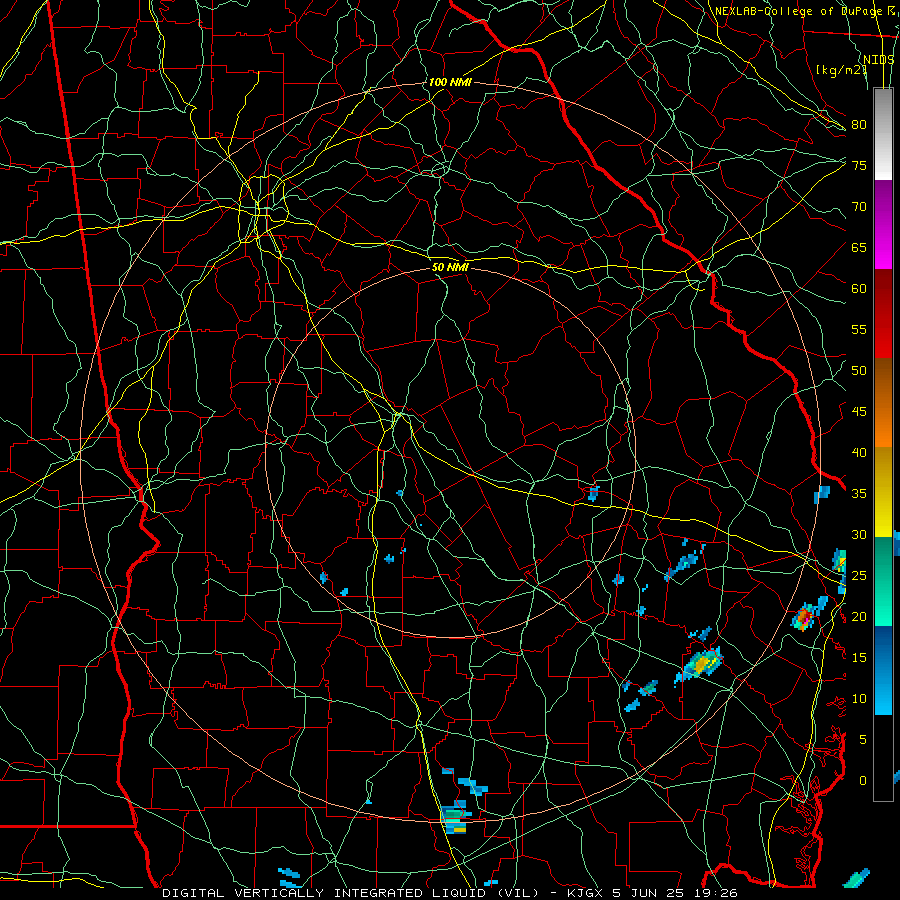Screen dimensions: 900x900
Task: Click the orange-brown segment of the color bar
Action: tap(883, 403)
